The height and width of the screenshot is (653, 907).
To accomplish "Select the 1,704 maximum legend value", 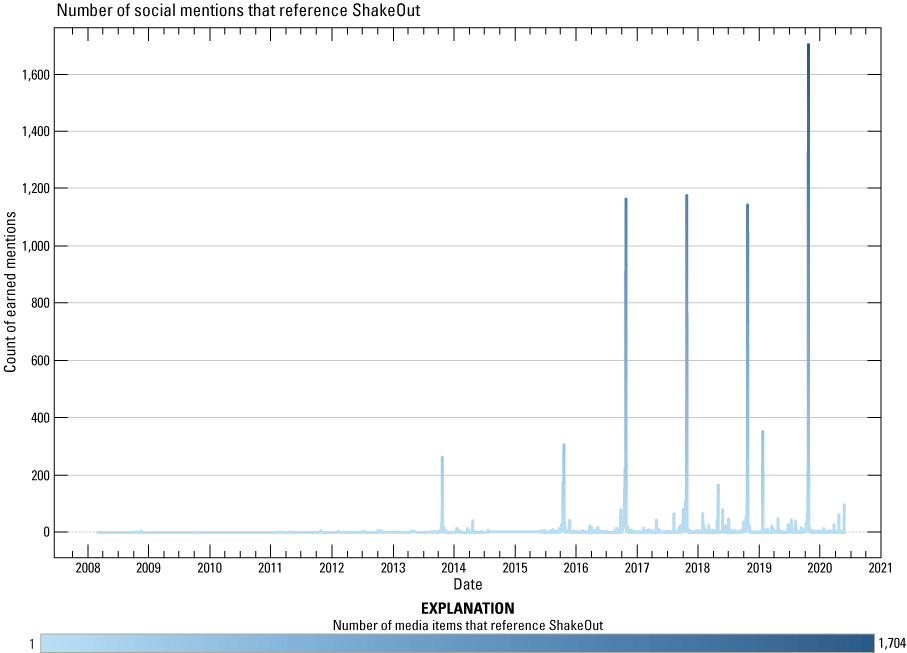I will coord(889,643).
